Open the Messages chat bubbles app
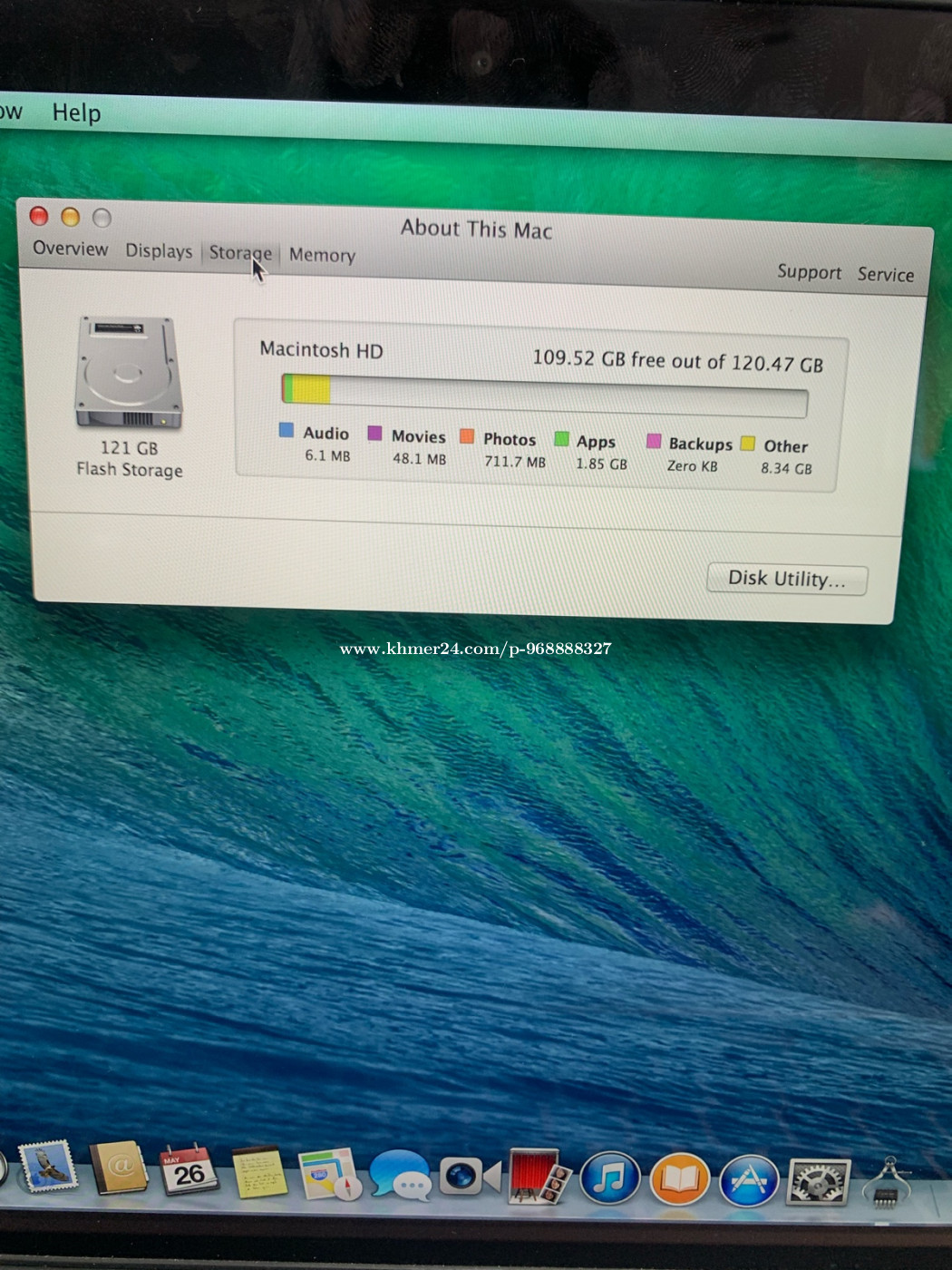Screen dimensions: 952x1270 pos(400,1176)
